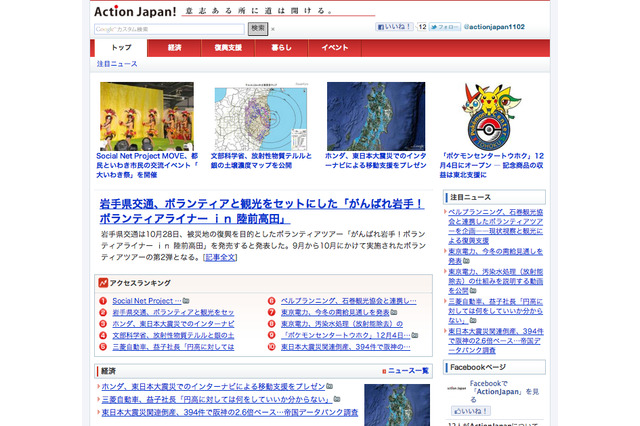Open ranking item 6 ペルプランニング link
The width and height of the screenshot is (640, 426).
point(349,301)
